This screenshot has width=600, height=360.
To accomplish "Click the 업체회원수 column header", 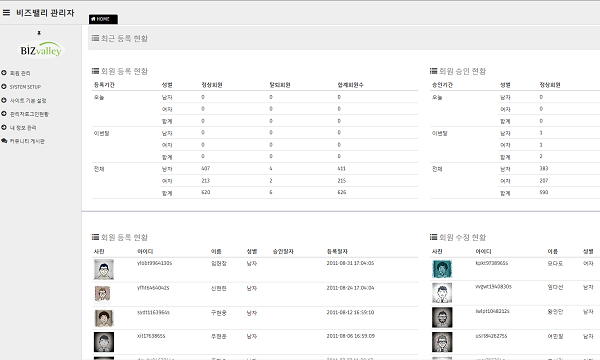I will [x=351, y=85].
